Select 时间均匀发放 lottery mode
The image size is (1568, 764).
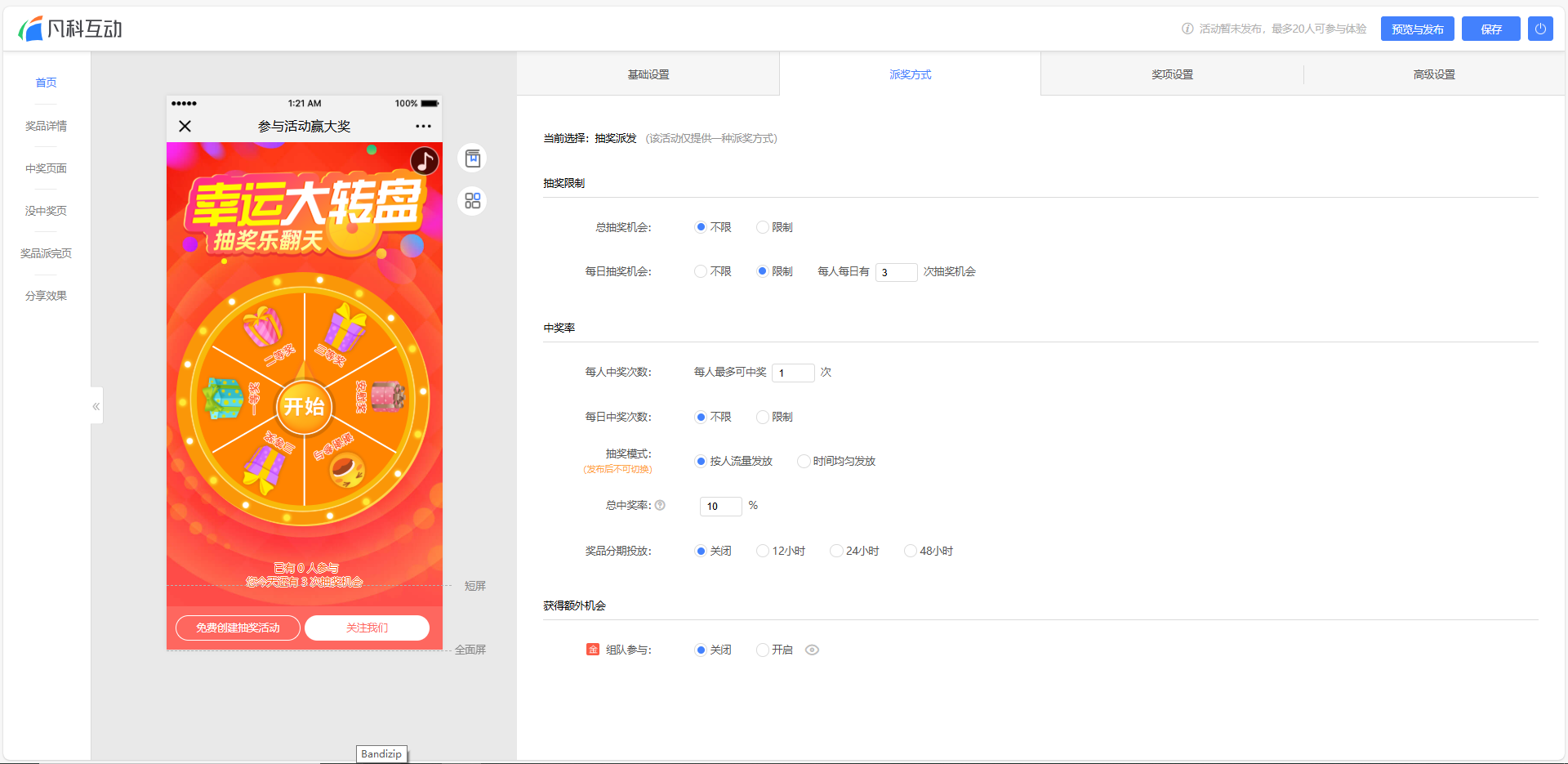tap(804, 462)
